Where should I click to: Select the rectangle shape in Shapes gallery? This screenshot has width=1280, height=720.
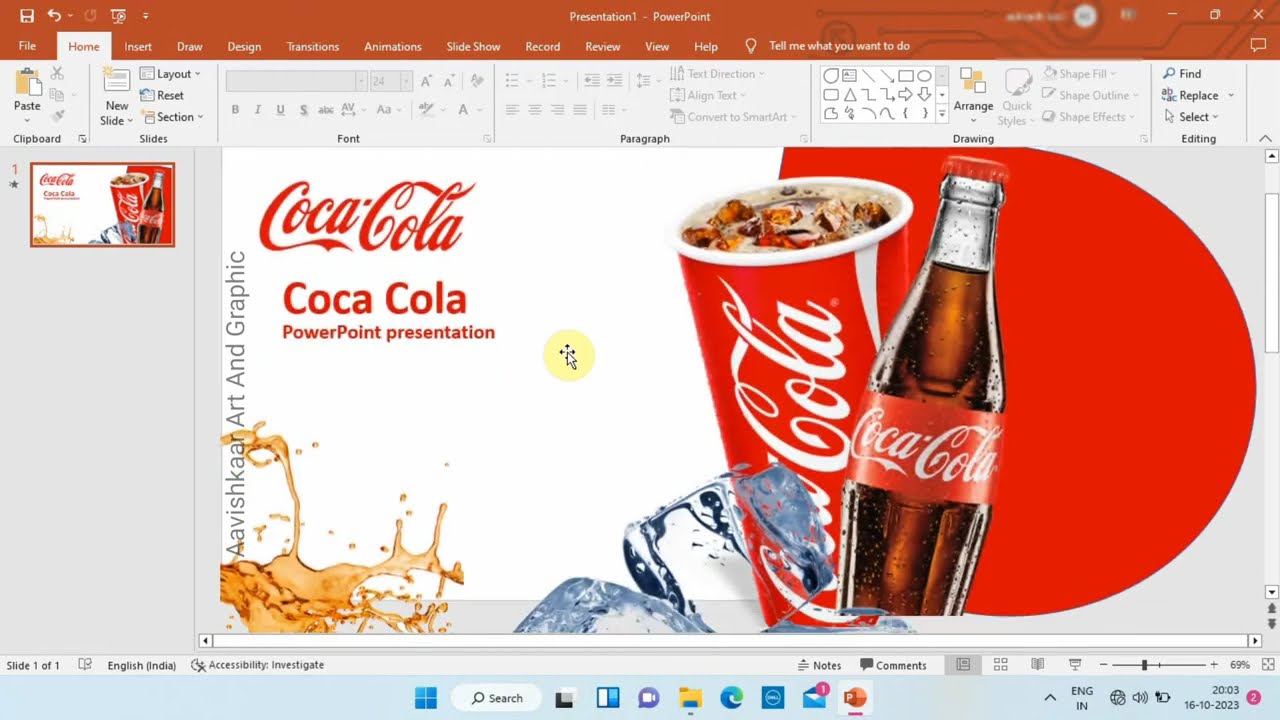(906, 75)
